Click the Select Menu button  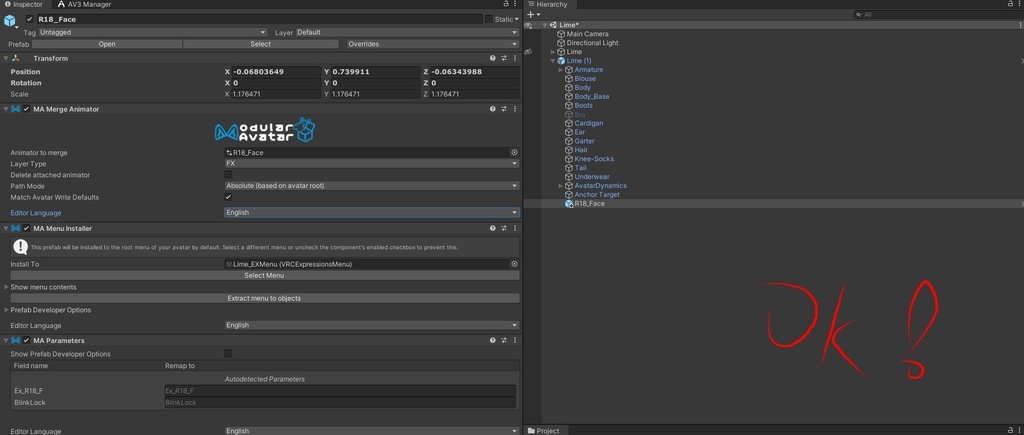(x=264, y=275)
